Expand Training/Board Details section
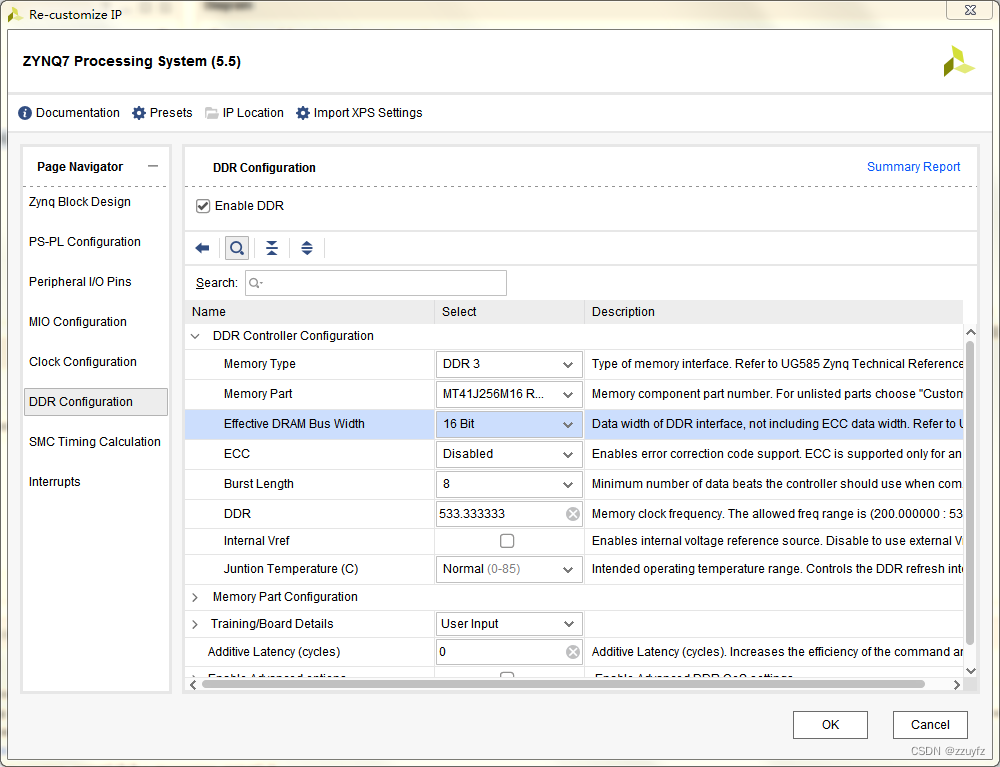1000x767 pixels. coord(195,624)
